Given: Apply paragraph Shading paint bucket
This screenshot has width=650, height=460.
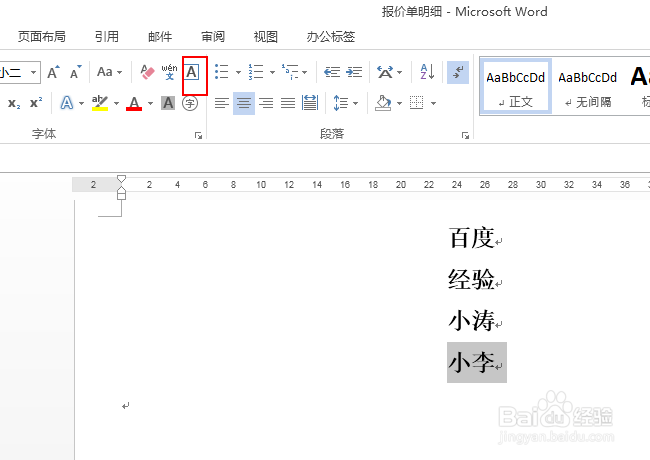Looking at the screenshot, I should [383, 103].
